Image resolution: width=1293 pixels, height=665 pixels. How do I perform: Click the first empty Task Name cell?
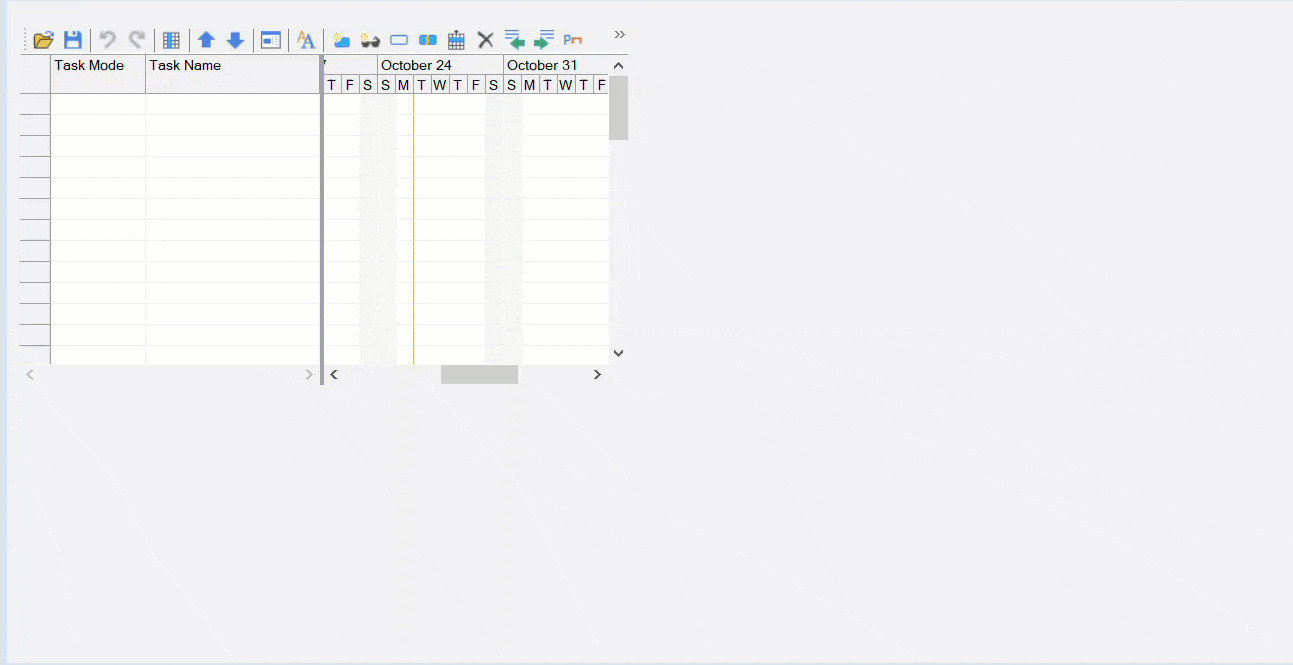click(x=232, y=105)
